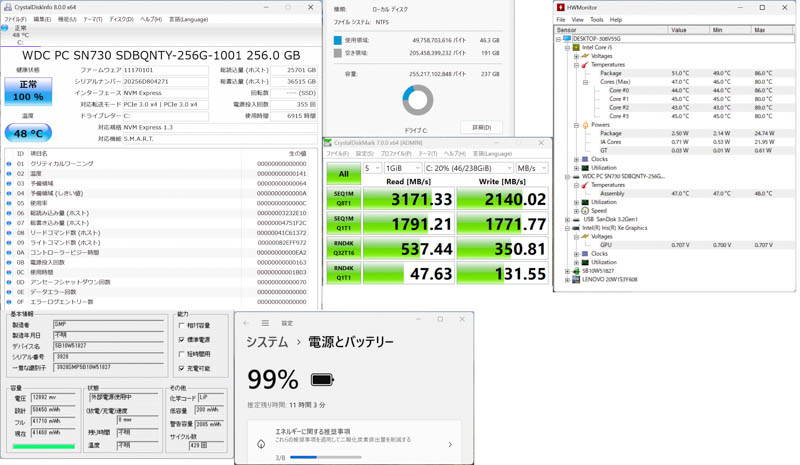Open ディスク(D) menu in CrystalDiskInfo
The image size is (800, 465).
121,19
